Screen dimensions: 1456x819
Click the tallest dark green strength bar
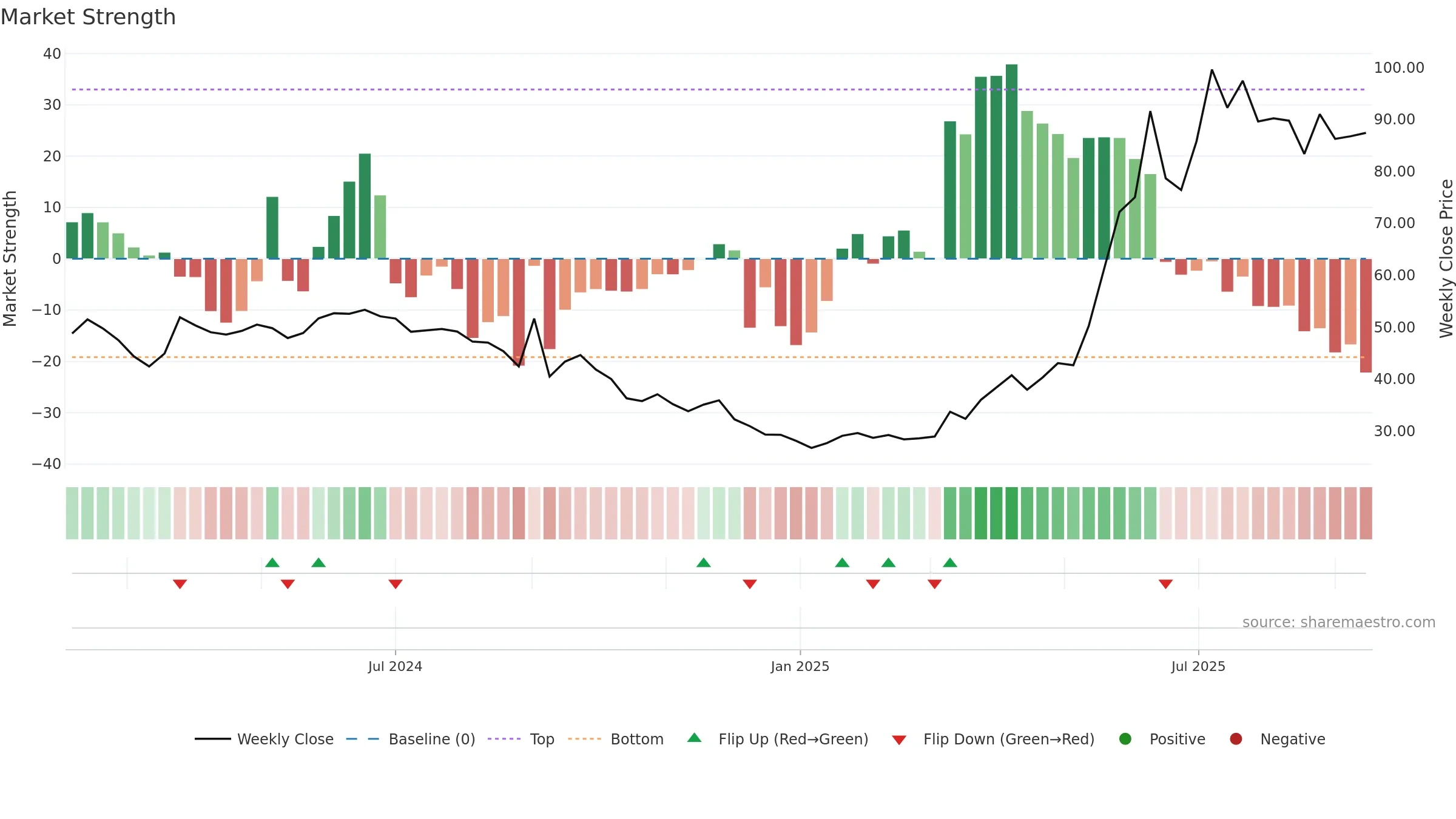tap(1011, 161)
